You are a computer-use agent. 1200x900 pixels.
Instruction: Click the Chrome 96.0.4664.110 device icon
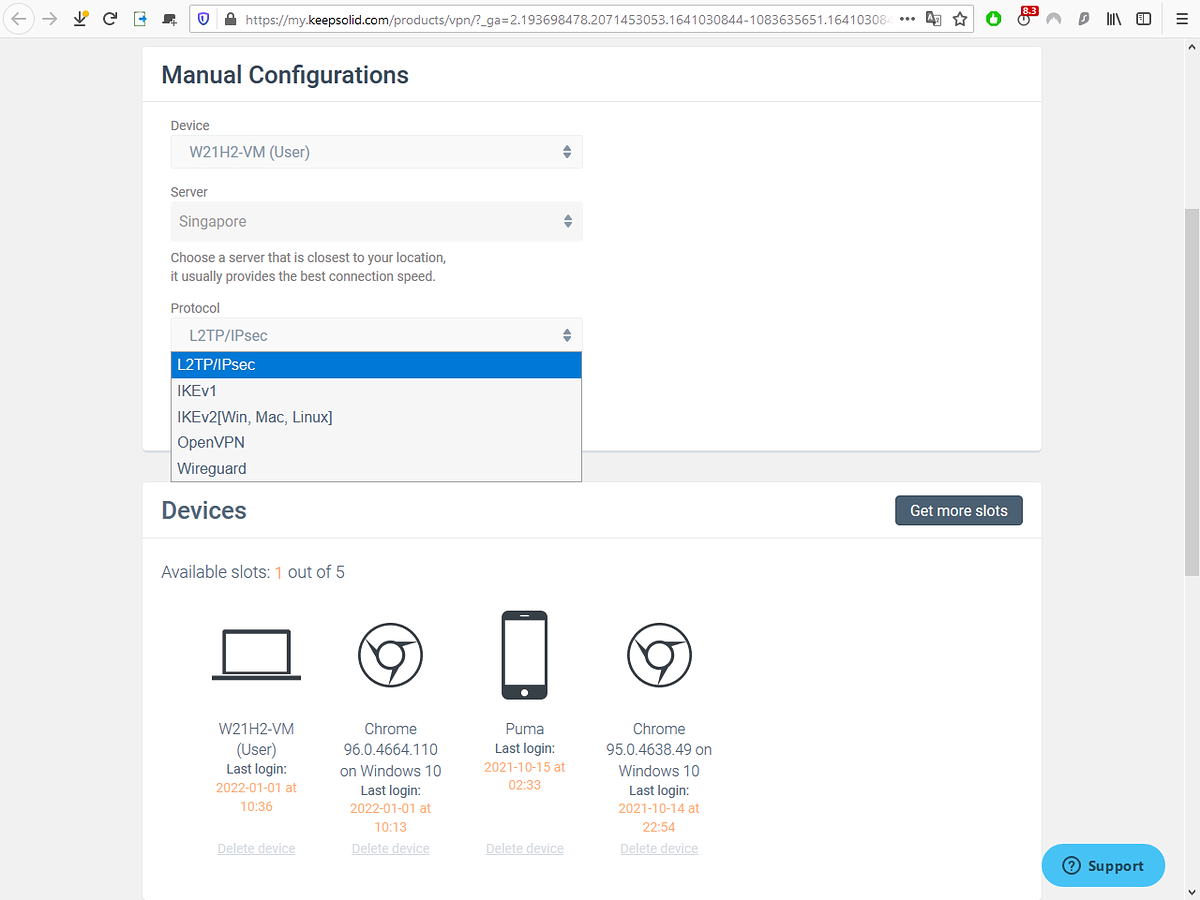[x=390, y=655]
